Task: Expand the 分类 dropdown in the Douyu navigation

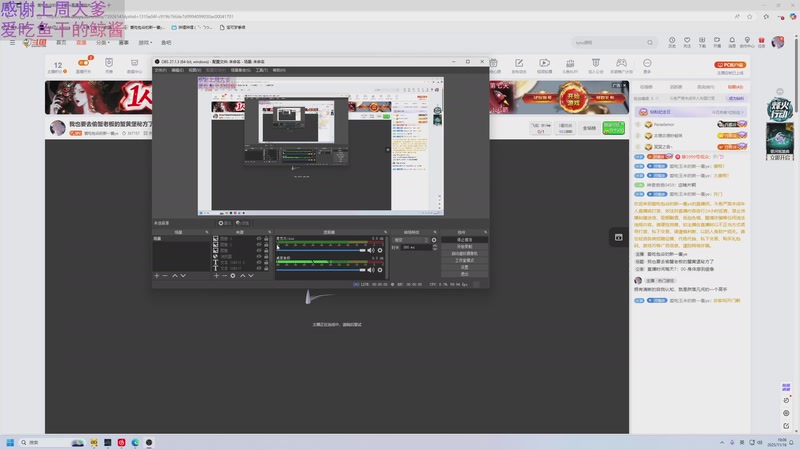Action: click(103, 43)
